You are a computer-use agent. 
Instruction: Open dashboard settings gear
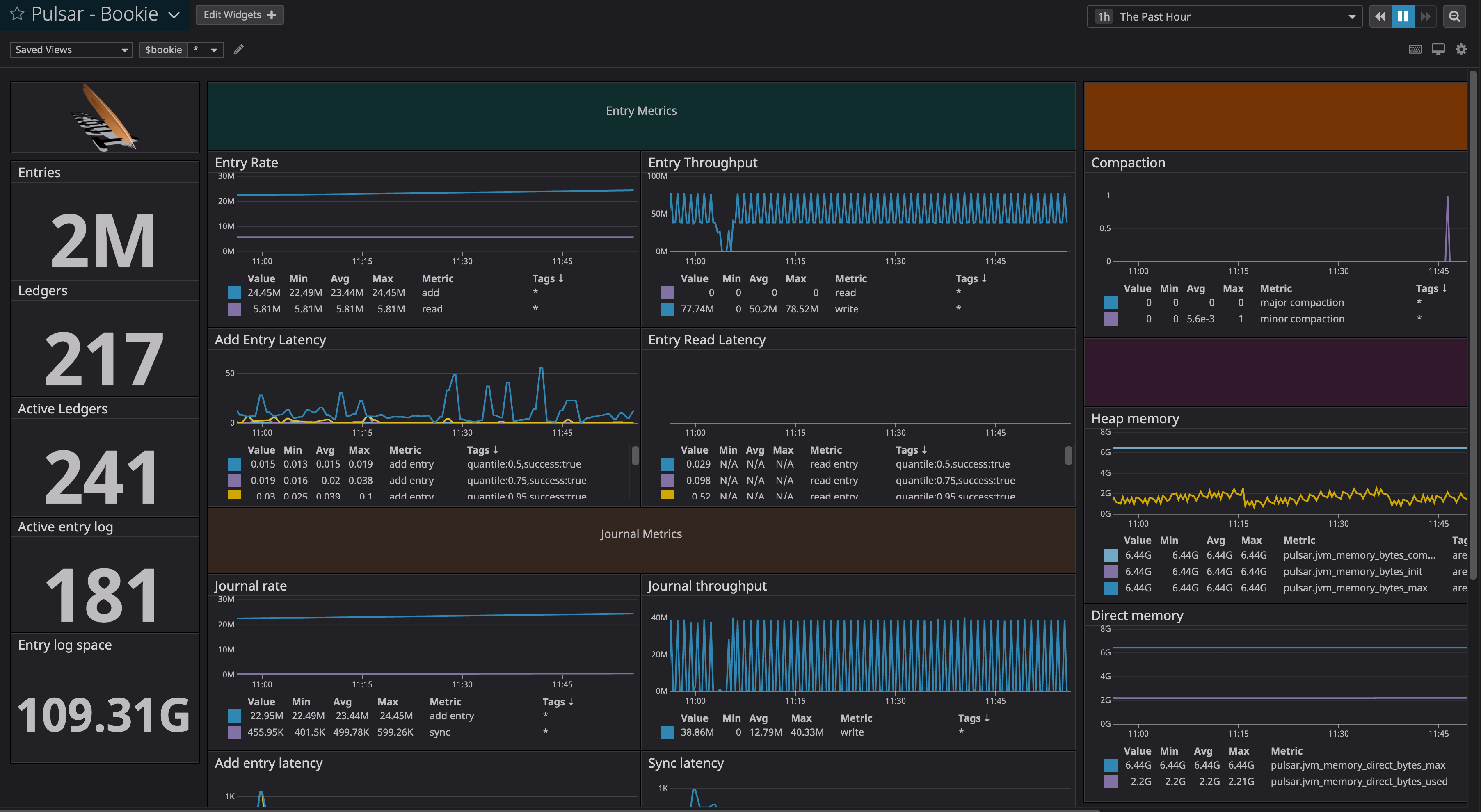pyautogui.click(x=1461, y=50)
